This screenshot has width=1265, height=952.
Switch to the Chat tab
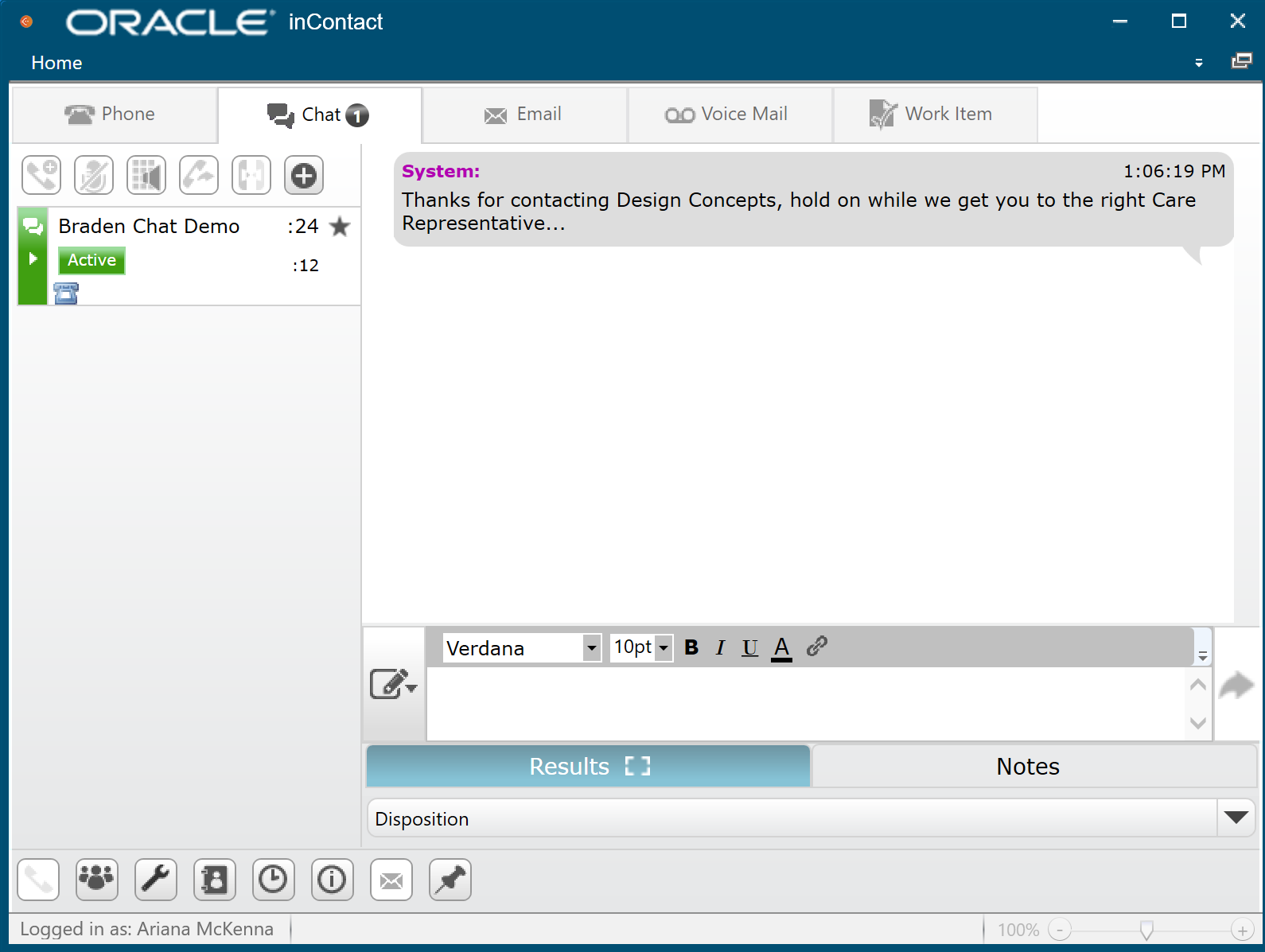click(x=319, y=115)
